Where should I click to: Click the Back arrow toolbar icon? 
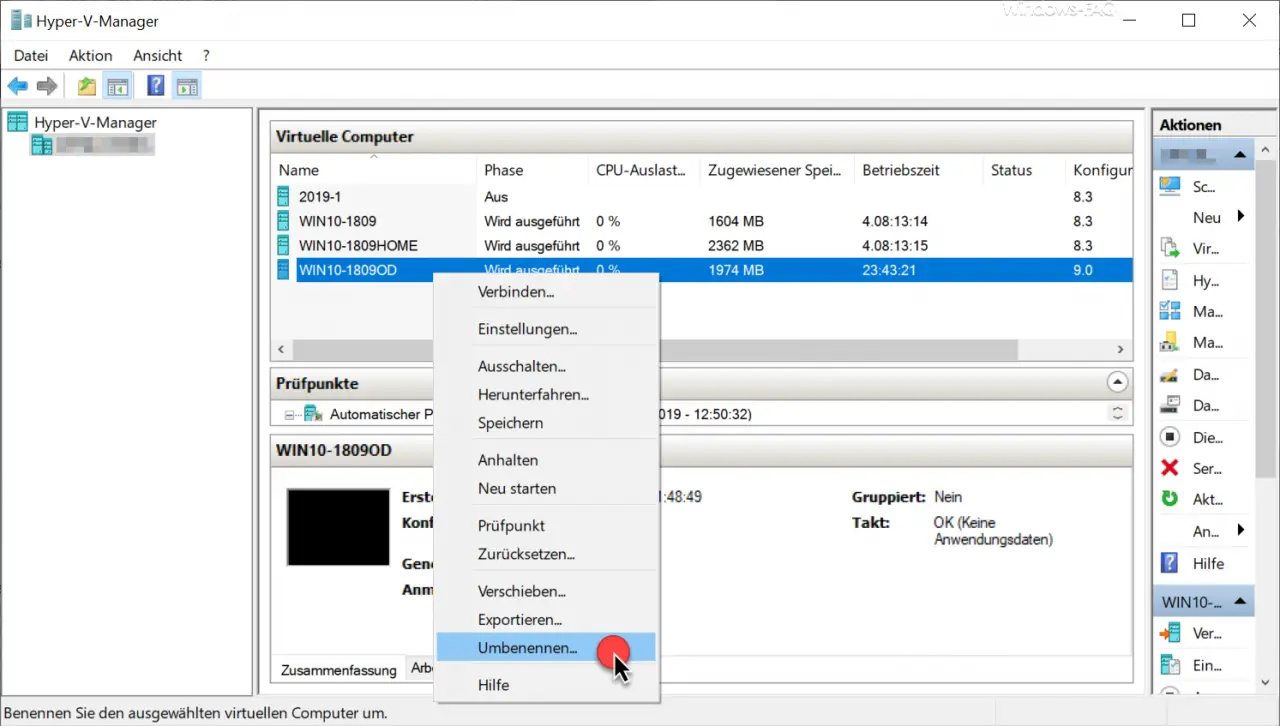(x=18, y=86)
